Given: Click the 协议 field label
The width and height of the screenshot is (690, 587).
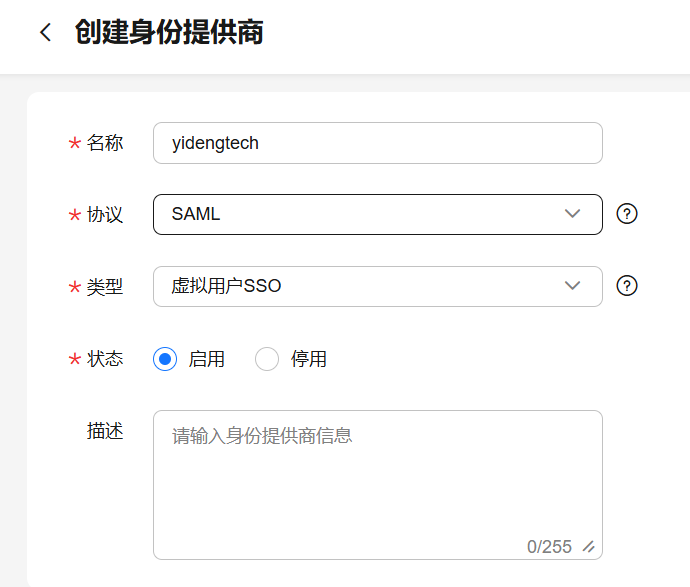Looking at the screenshot, I should [x=105, y=214].
